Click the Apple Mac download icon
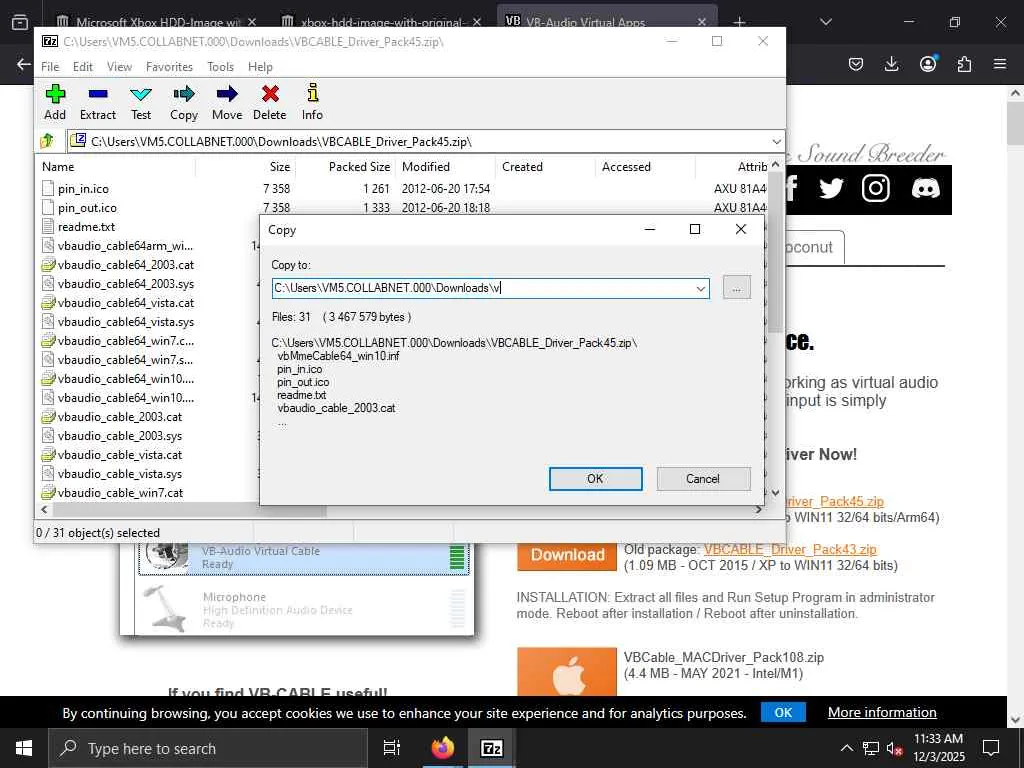This screenshot has width=1024, height=768. click(x=567, y=671)
